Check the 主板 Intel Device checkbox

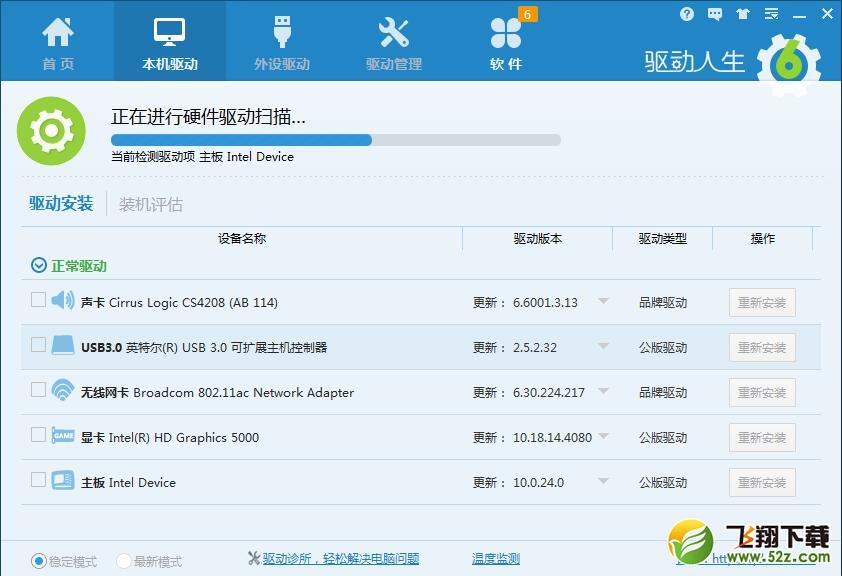(38, 479)
